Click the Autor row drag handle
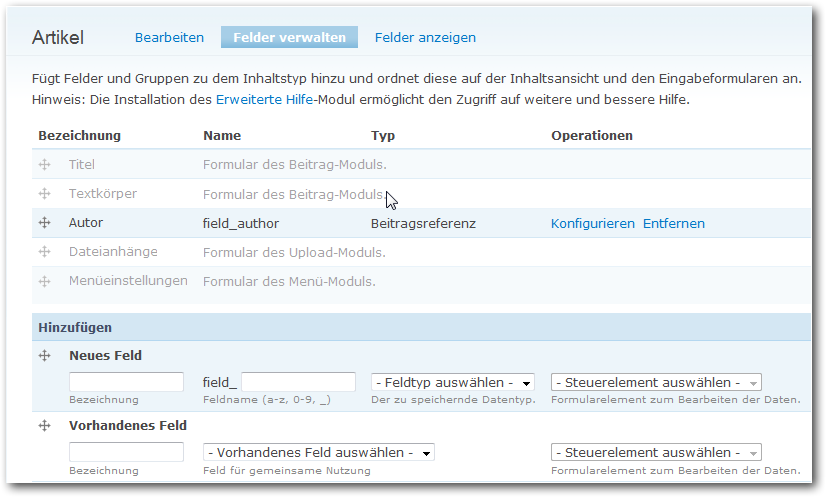The image size is (826, 497). pyautogui.click(x=44, y=223)
